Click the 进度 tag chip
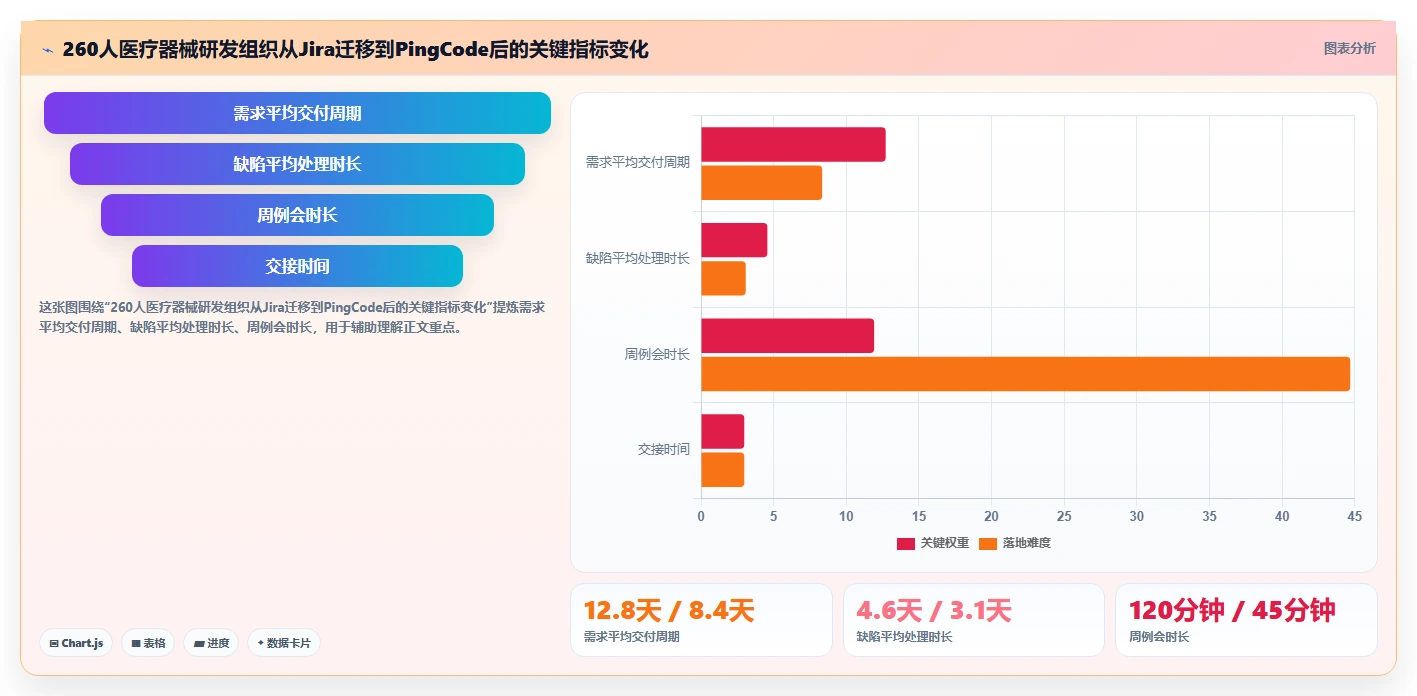 [211, 643]
